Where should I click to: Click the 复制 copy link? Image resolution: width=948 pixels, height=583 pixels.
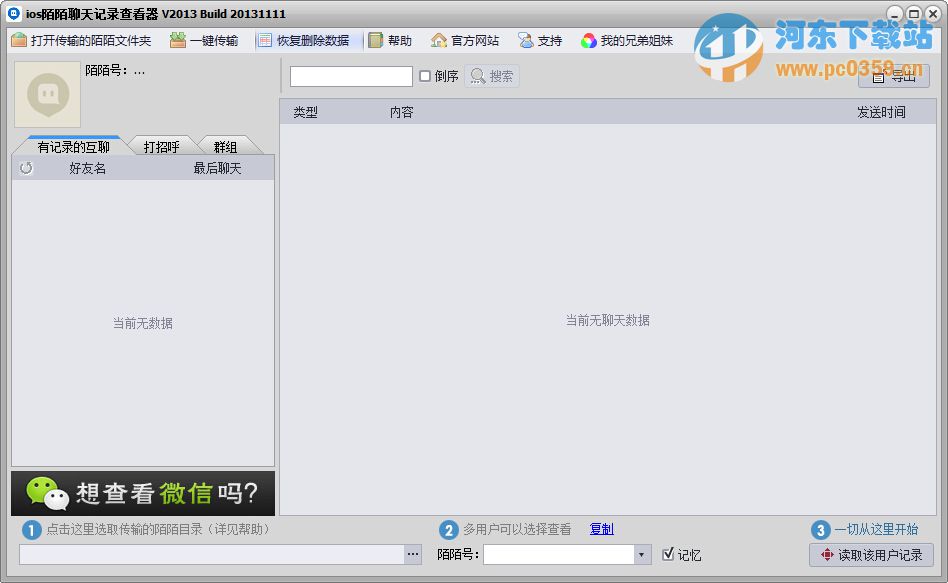point(600,529)
